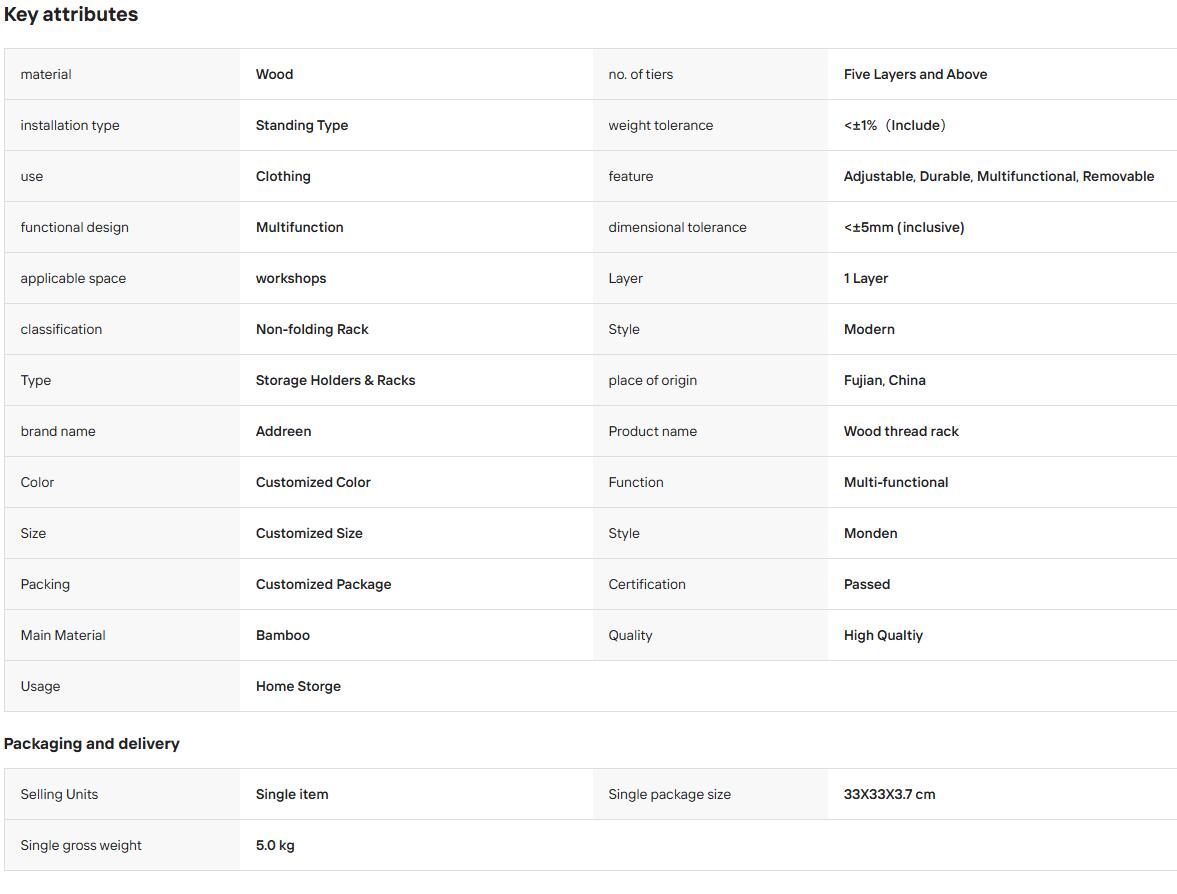Select the Five Layers and Above value
The image size is (1177, 894).
pyautogui.click(x=915, y=74)
